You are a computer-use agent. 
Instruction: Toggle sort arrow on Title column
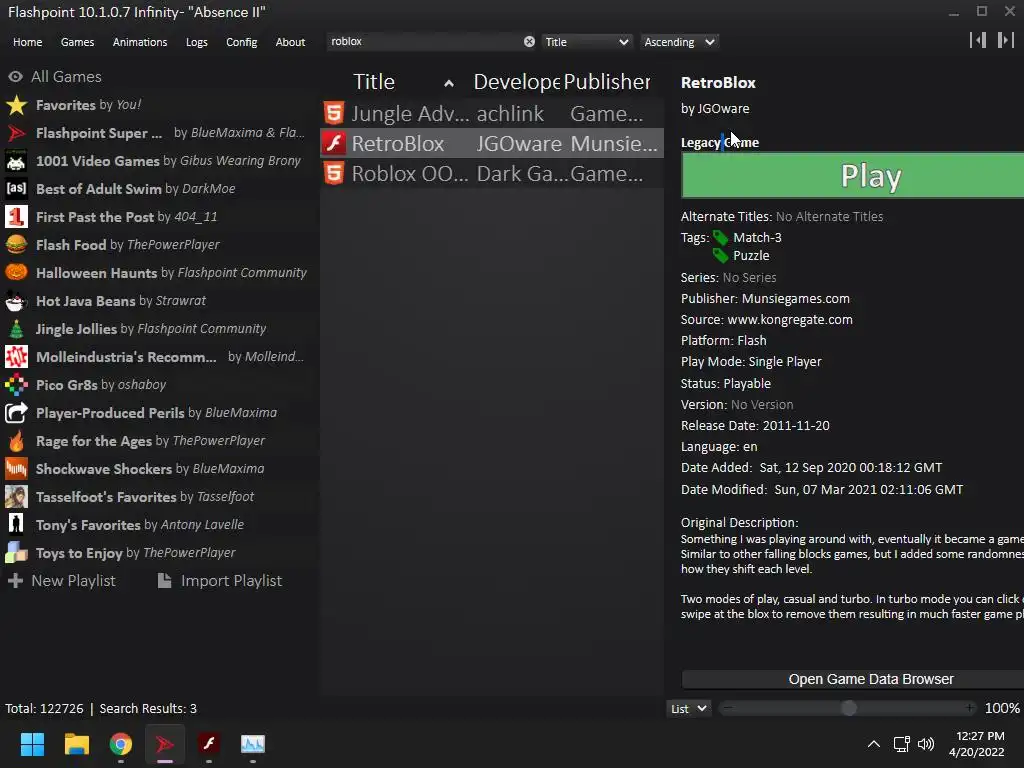point(449,83)
